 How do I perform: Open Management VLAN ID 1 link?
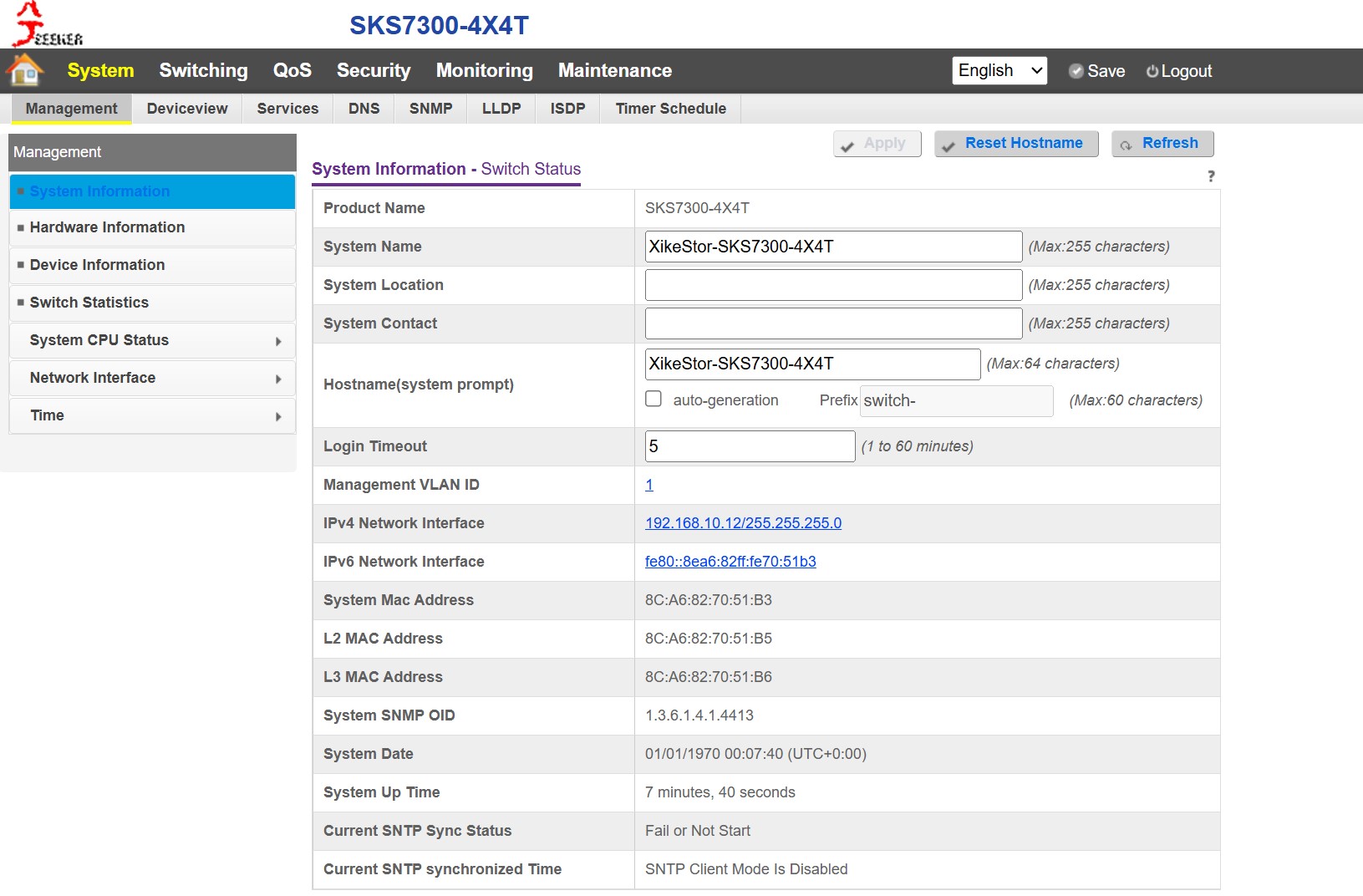649,485
